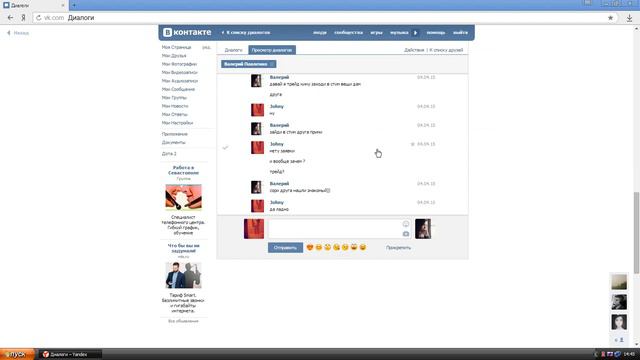Open 'Мои Видеозаписи' in sidebar

180,72
